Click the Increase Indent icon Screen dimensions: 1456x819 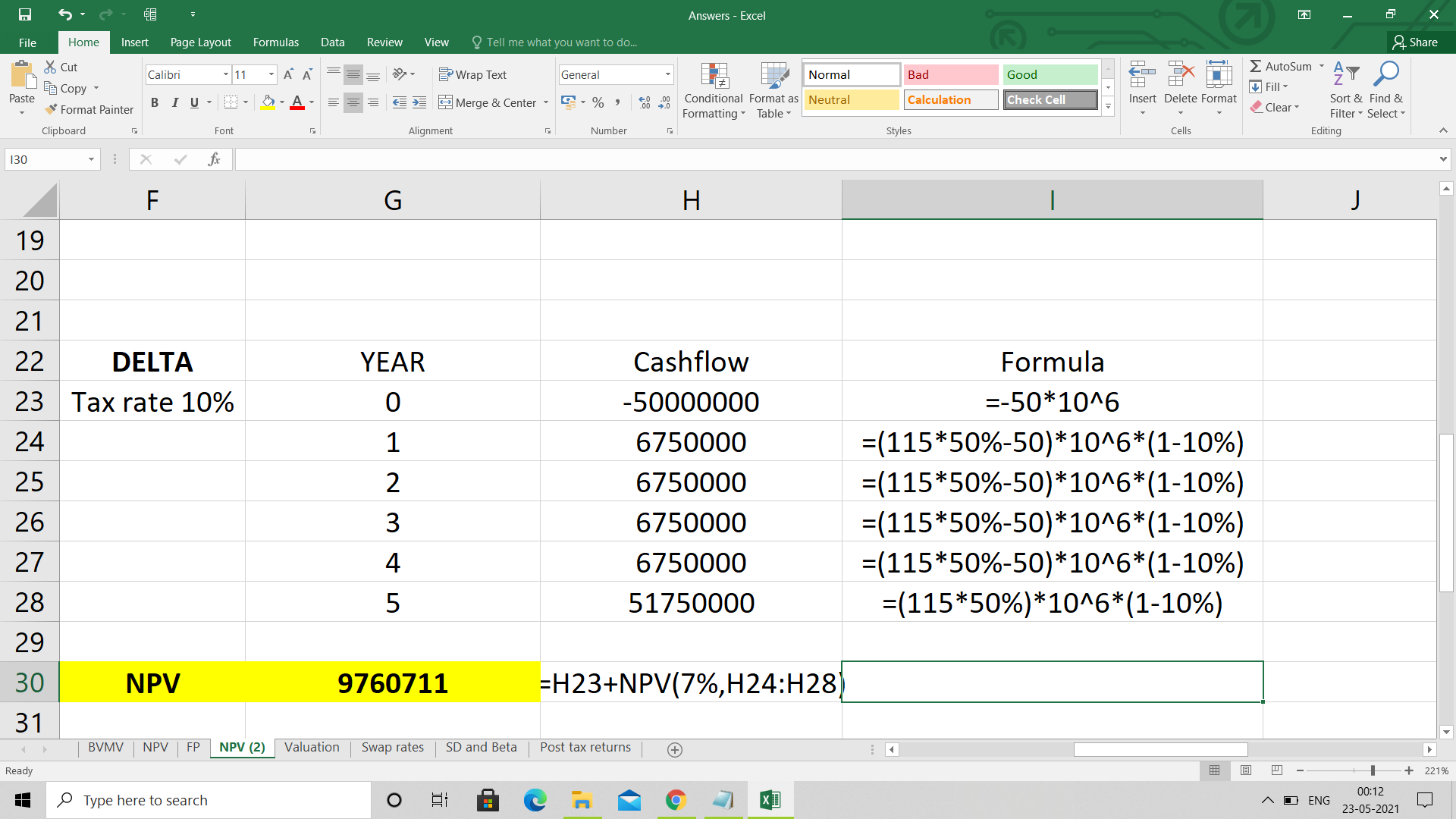coord(419,102)
